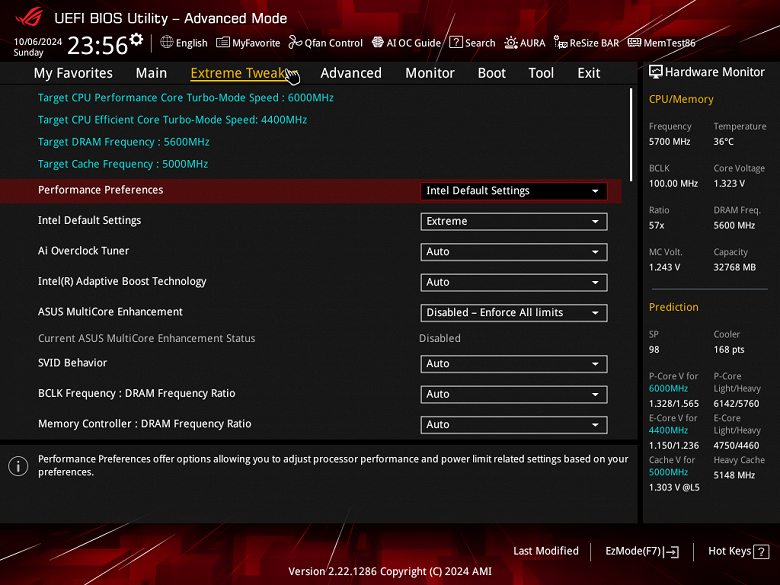Open the AURA lighting icon
The width and height of the screenshot is (780, 585).
(x=511, y=43)
